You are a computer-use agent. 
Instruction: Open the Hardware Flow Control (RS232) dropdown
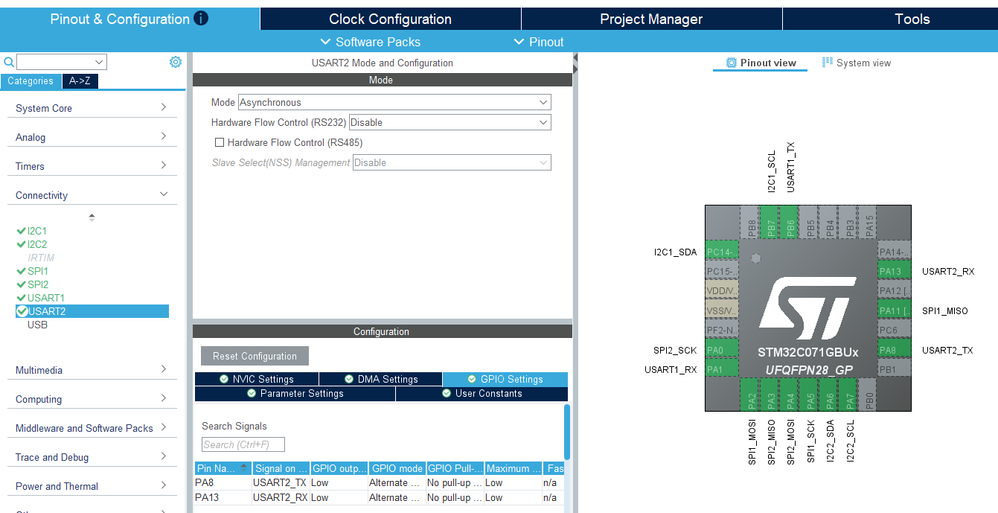click(x=450, y=122)
